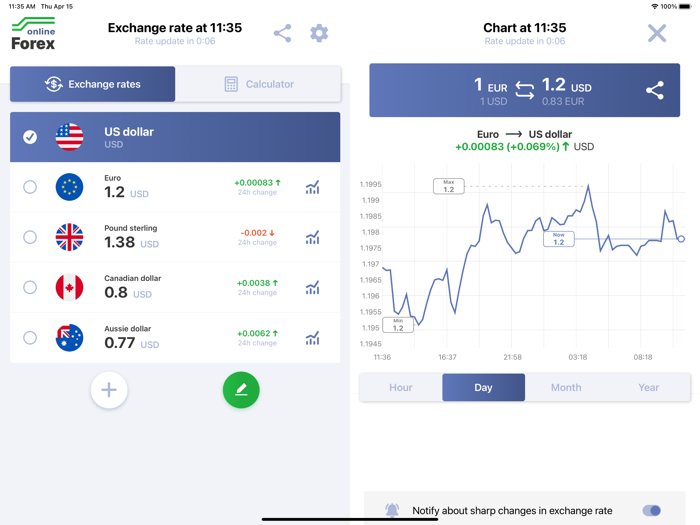The image size is (700, 525).
Task: Select the Pound sterling radio button
Action: (30, 237)
